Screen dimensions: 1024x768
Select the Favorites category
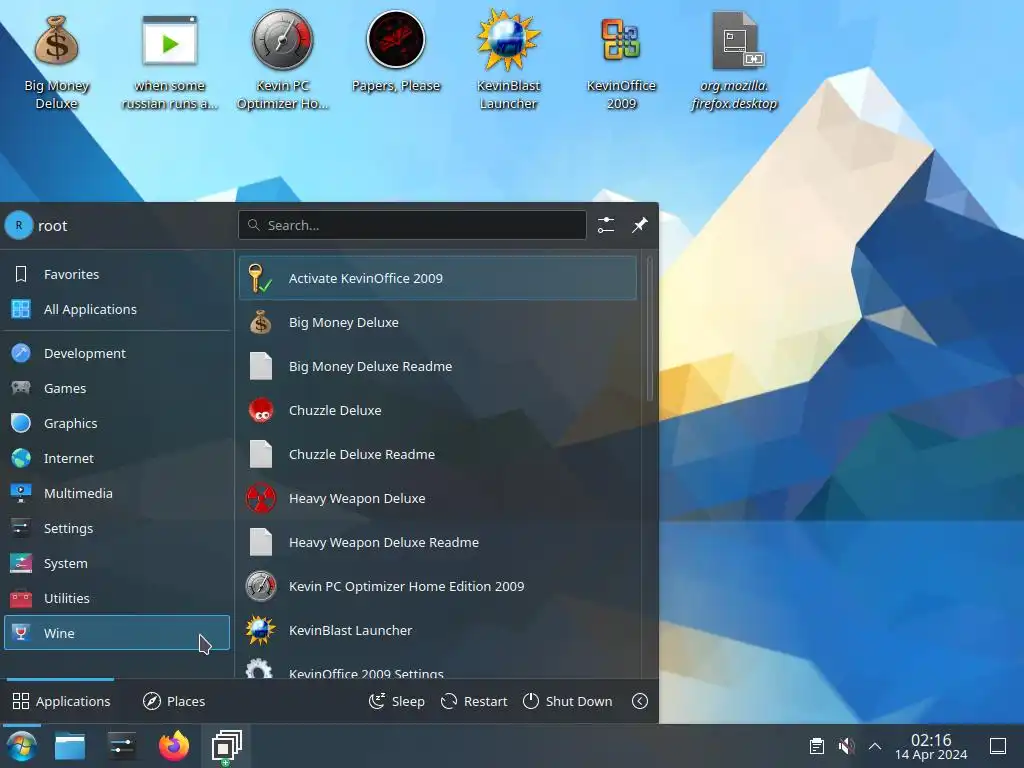click(117, 274)
